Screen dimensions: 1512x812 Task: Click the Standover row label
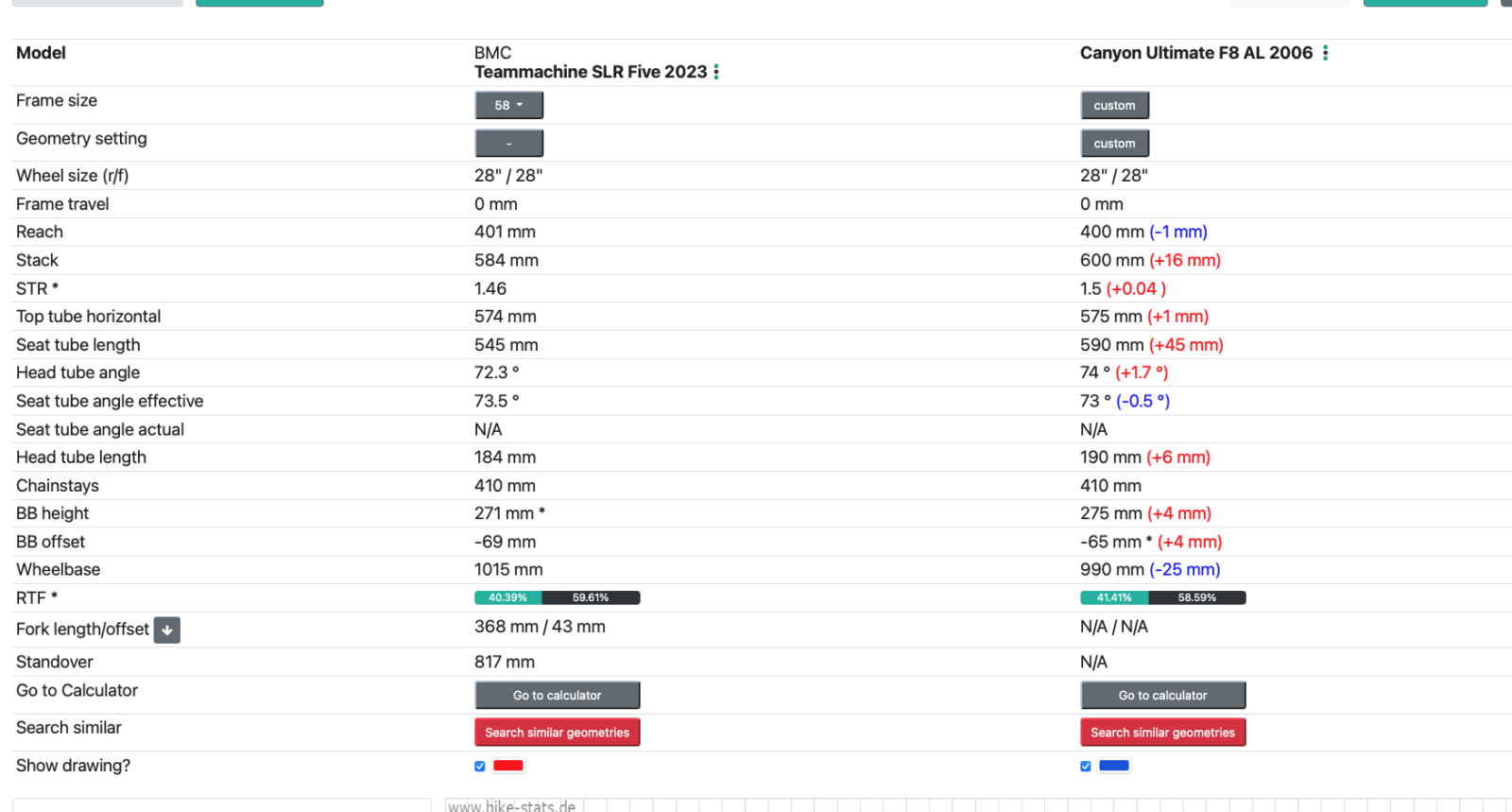pyautogui.click(x=55, y=662)
